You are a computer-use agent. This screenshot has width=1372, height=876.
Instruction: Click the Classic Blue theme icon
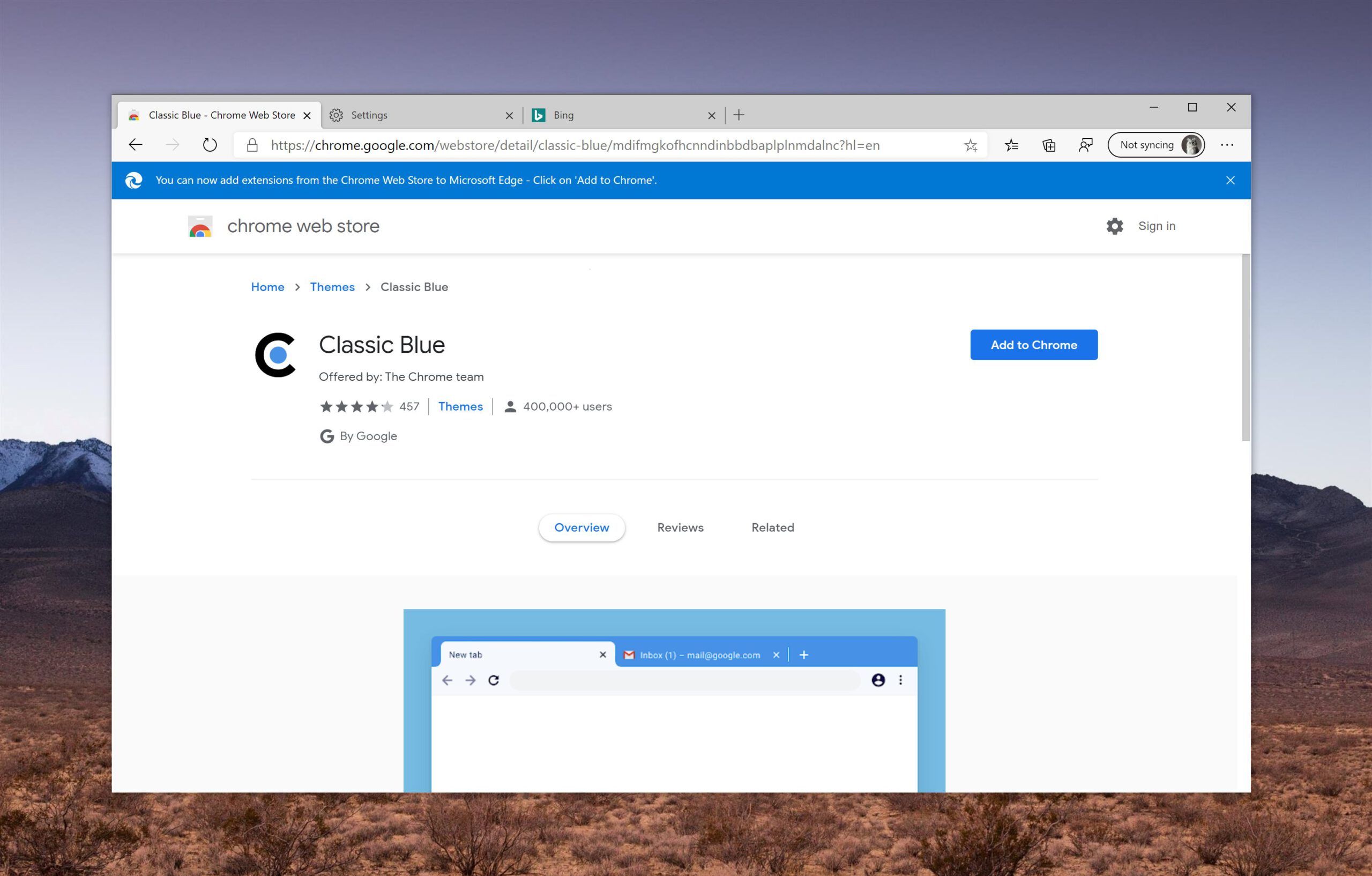(276, 355)
